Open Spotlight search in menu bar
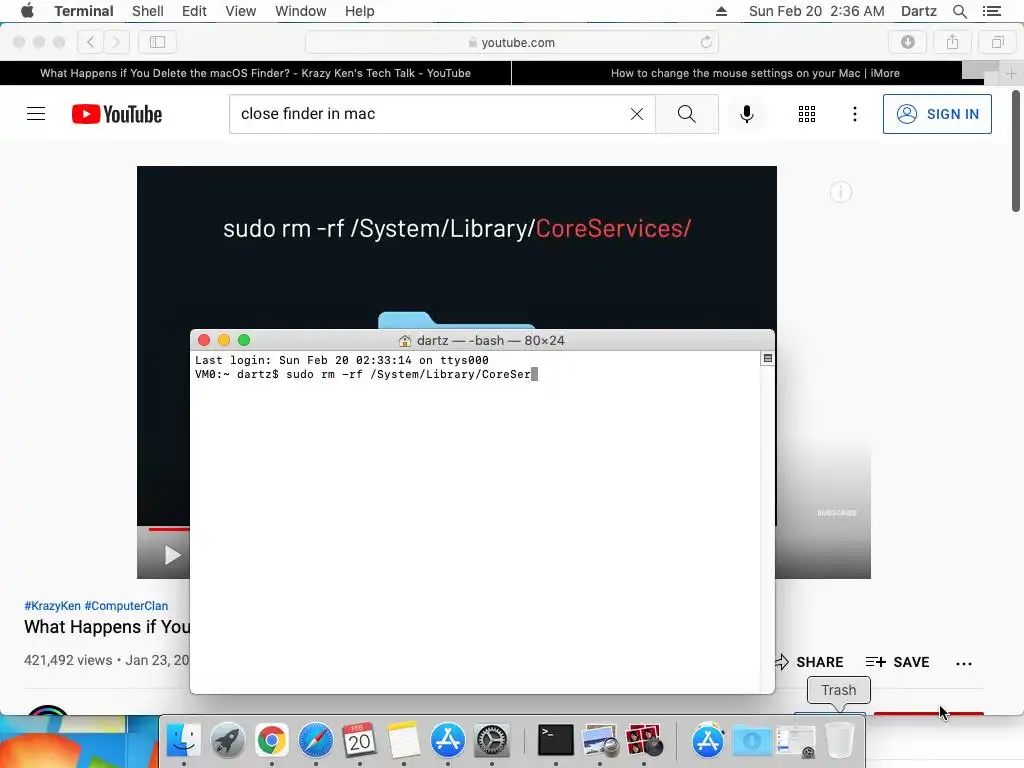 coord(959,11)
